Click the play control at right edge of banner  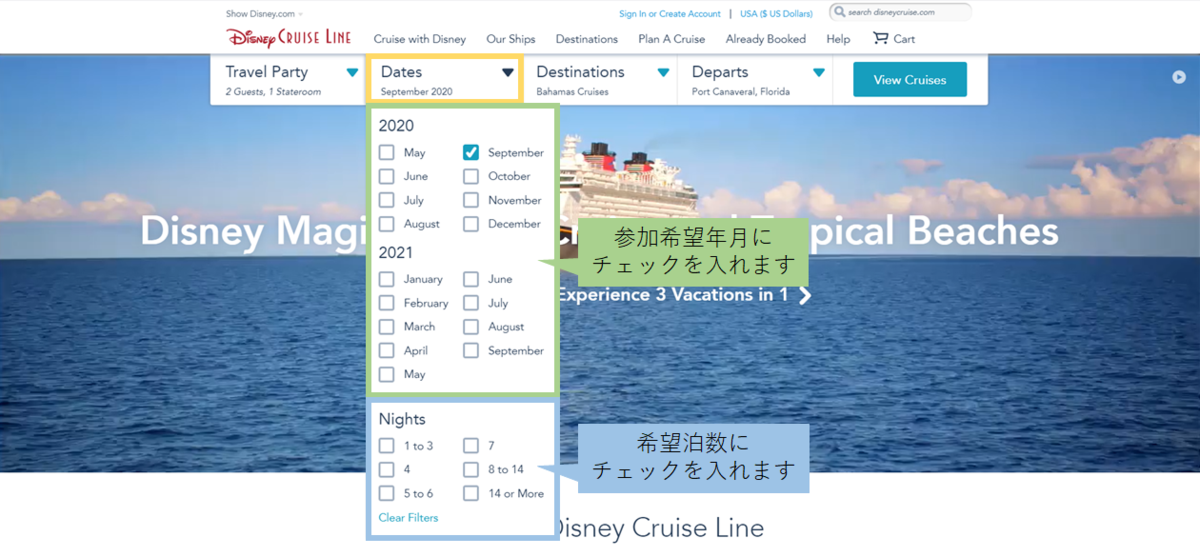[1179, 77]
